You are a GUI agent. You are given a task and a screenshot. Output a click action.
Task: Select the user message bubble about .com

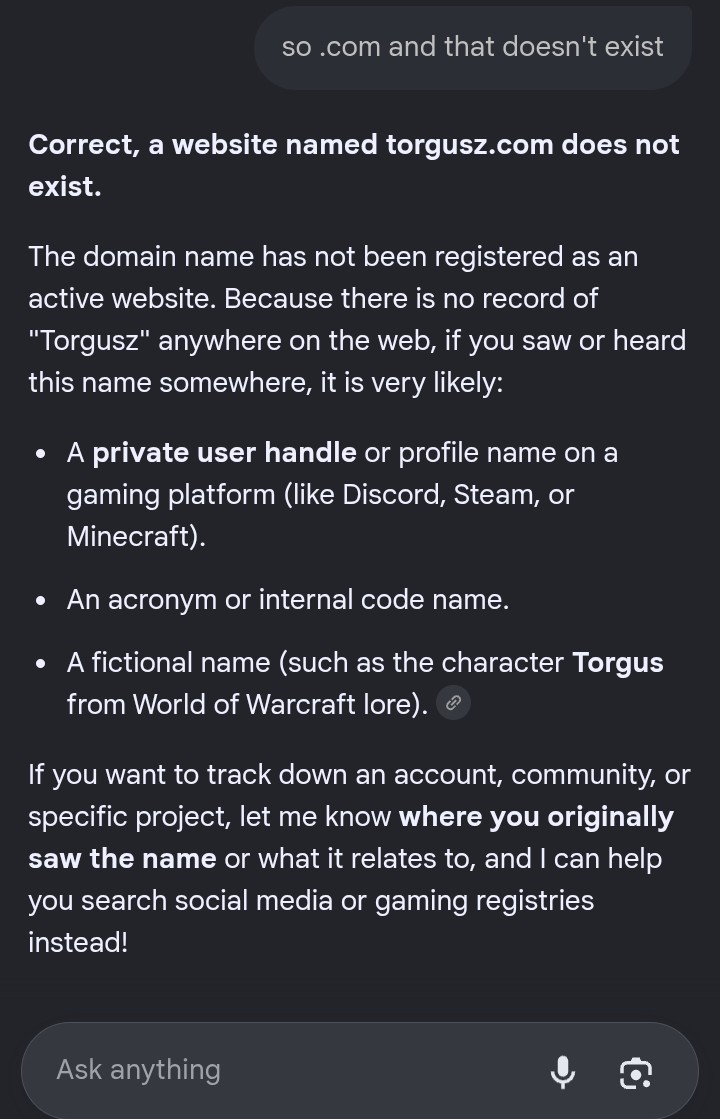[473, 47]
